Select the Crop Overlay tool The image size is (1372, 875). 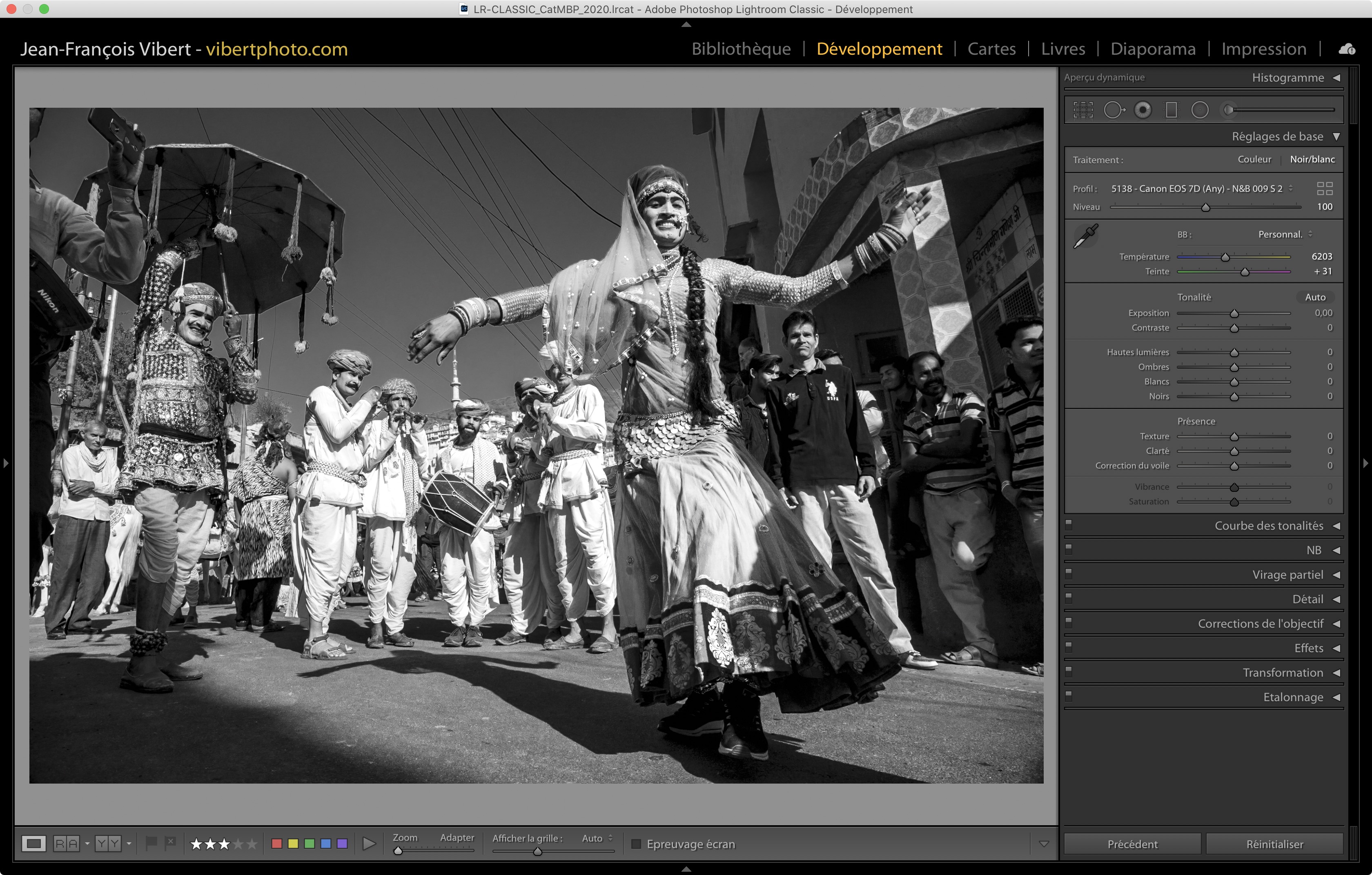(x=1082, y=110)
